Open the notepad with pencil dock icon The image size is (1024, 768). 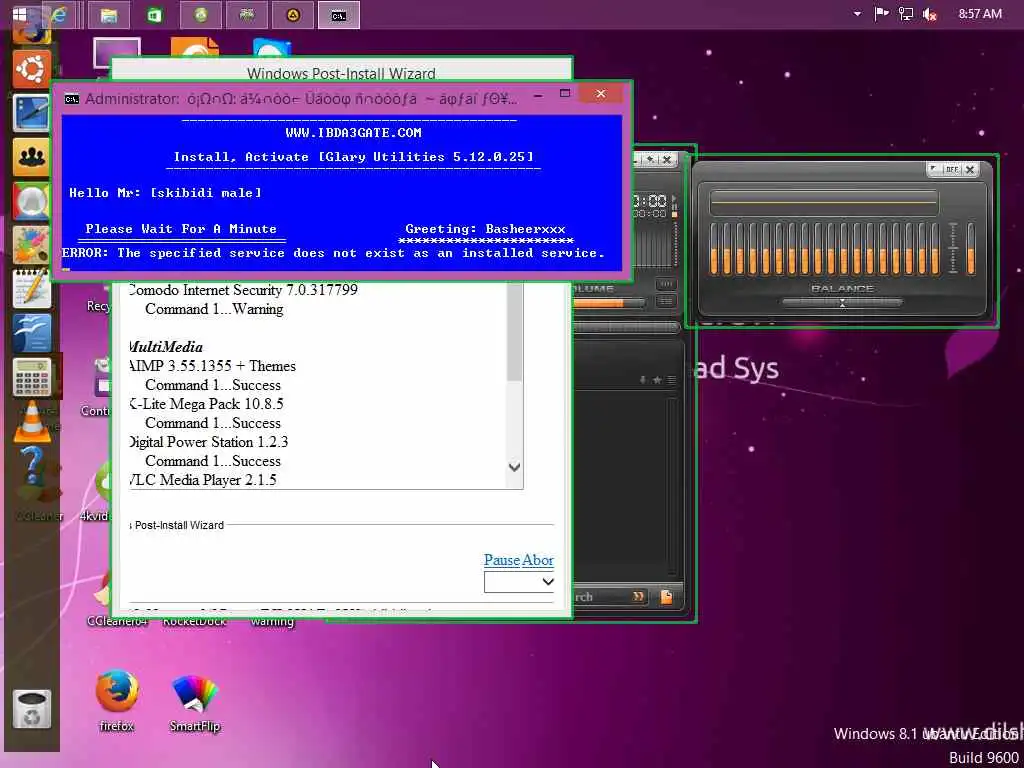31,288
